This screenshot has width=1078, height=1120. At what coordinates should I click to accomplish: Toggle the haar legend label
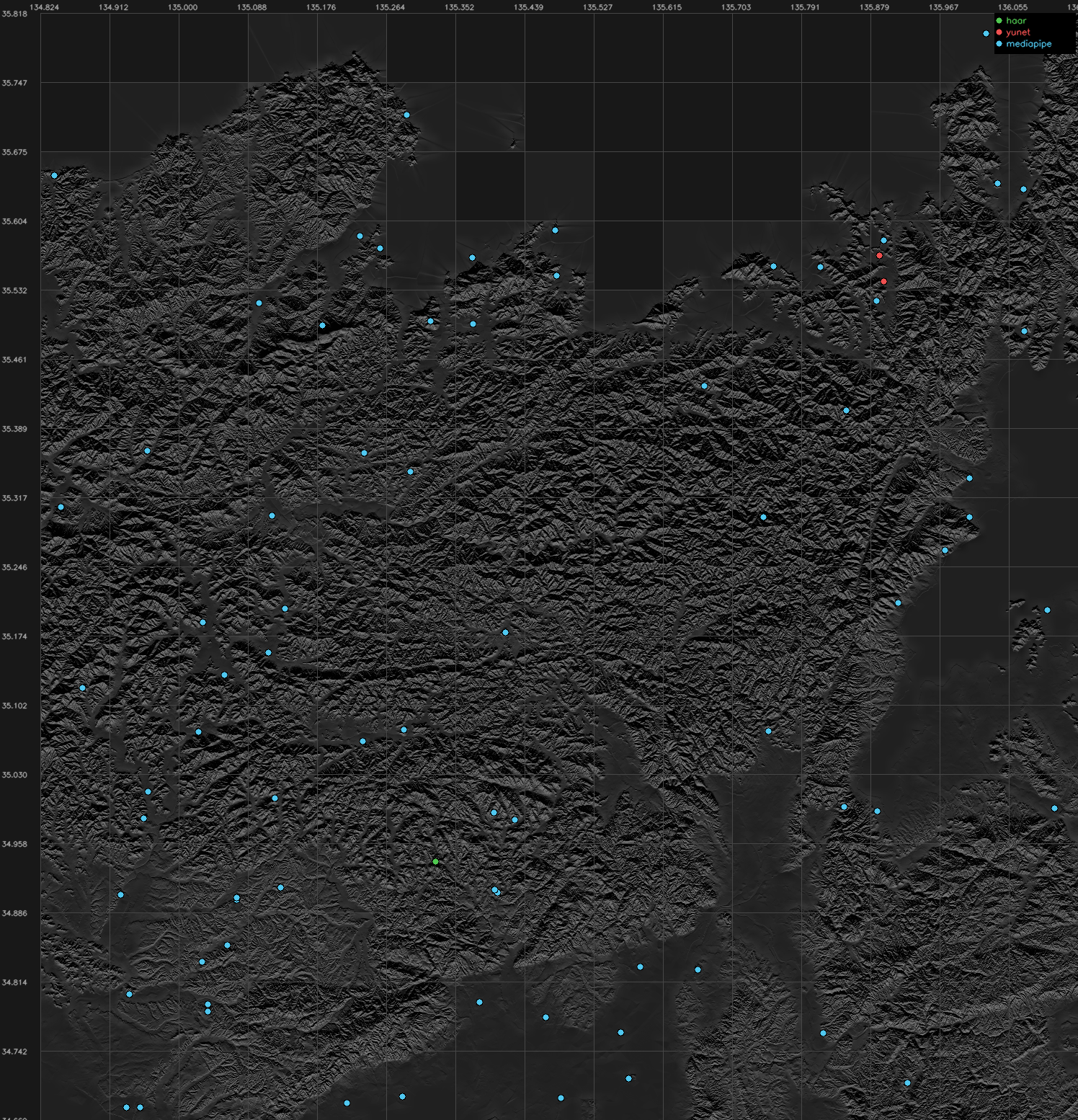[1016, 21]
